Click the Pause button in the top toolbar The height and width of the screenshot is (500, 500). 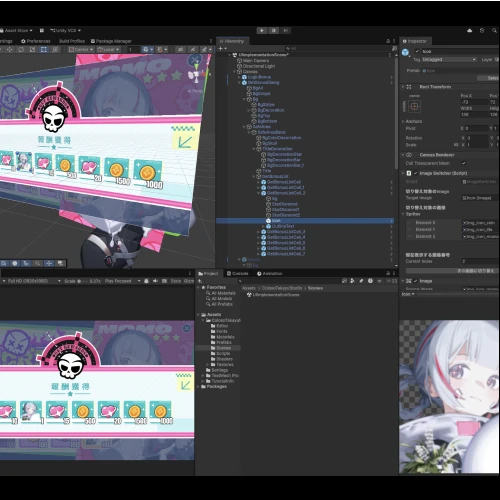click(274, 30)
